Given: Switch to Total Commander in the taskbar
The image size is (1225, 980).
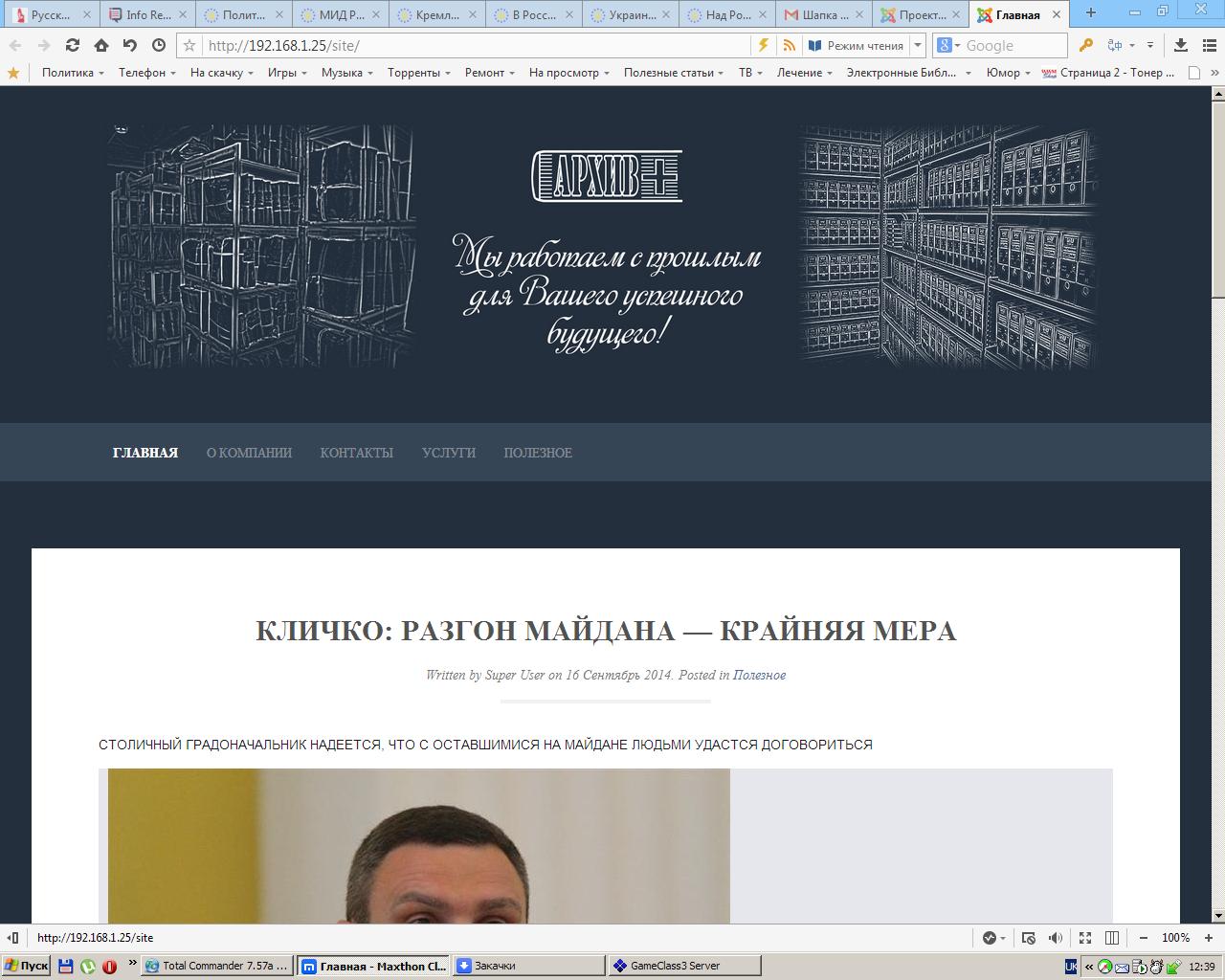Looking at the screenshot, I should click(x=216, y=966).
